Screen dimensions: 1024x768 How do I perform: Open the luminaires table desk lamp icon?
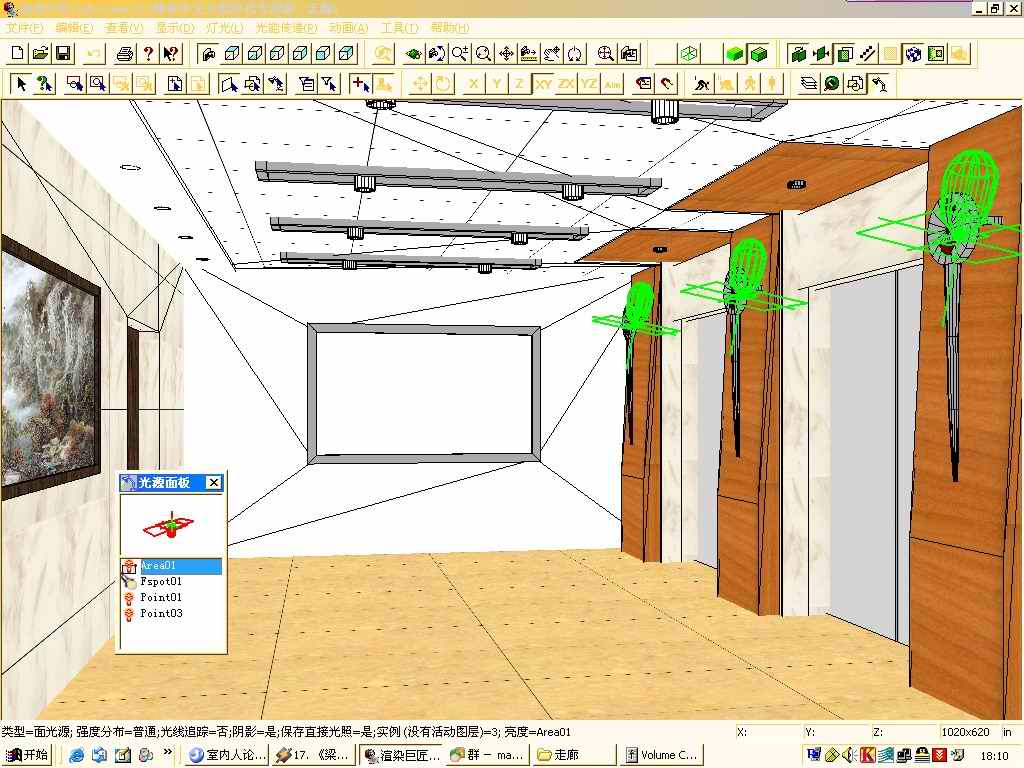point(879,84)
